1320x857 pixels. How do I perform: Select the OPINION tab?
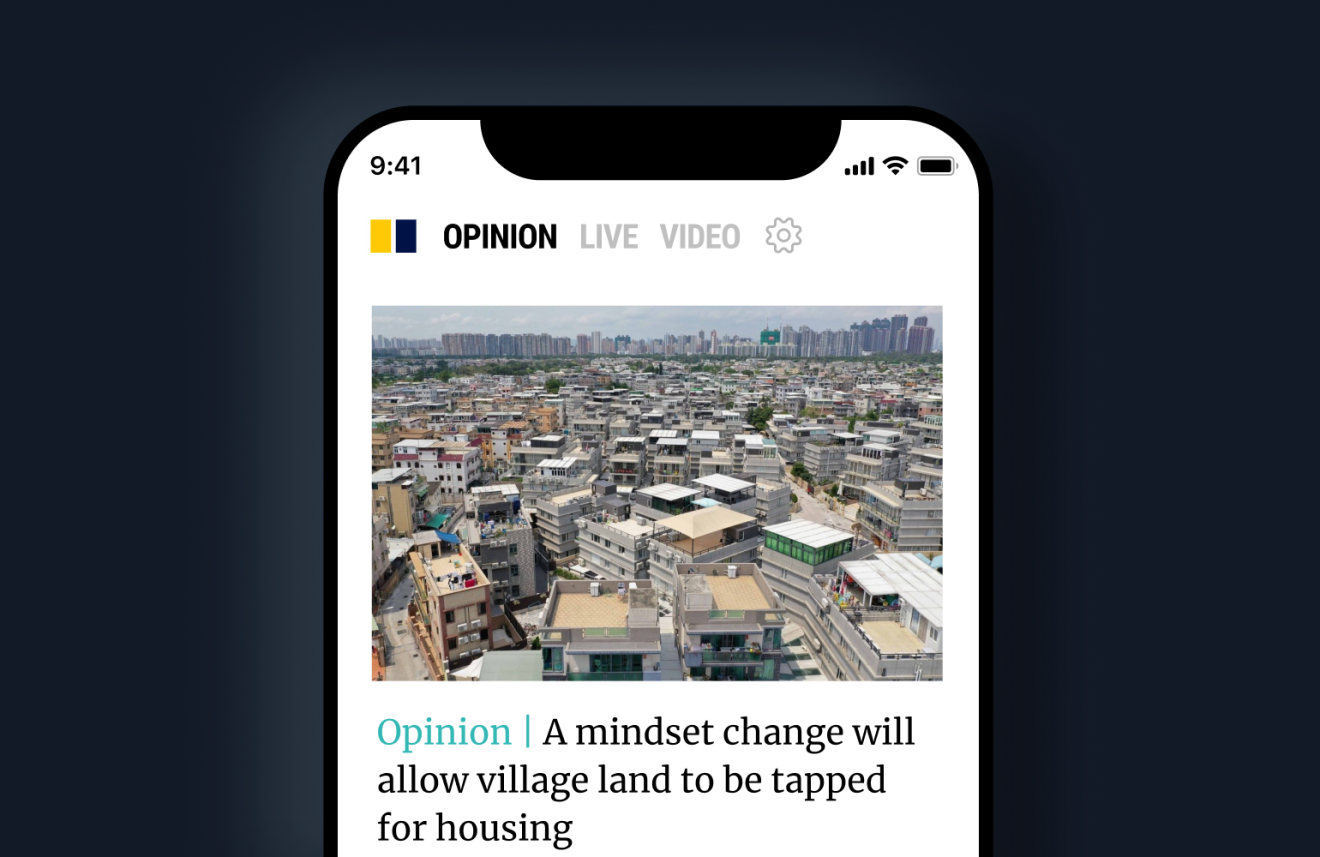coord(500,237)
